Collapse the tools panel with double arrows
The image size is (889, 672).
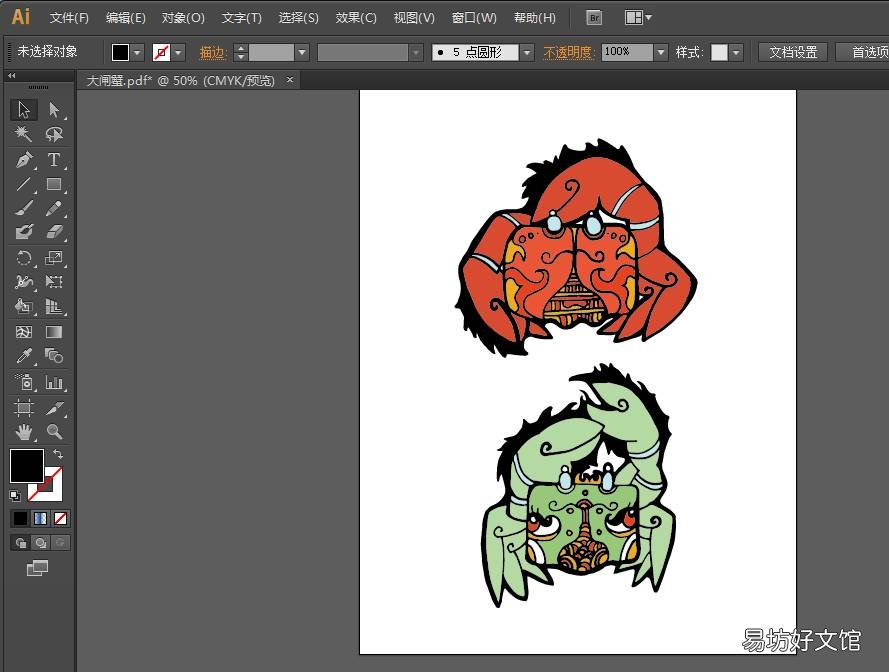pos(12,75)
